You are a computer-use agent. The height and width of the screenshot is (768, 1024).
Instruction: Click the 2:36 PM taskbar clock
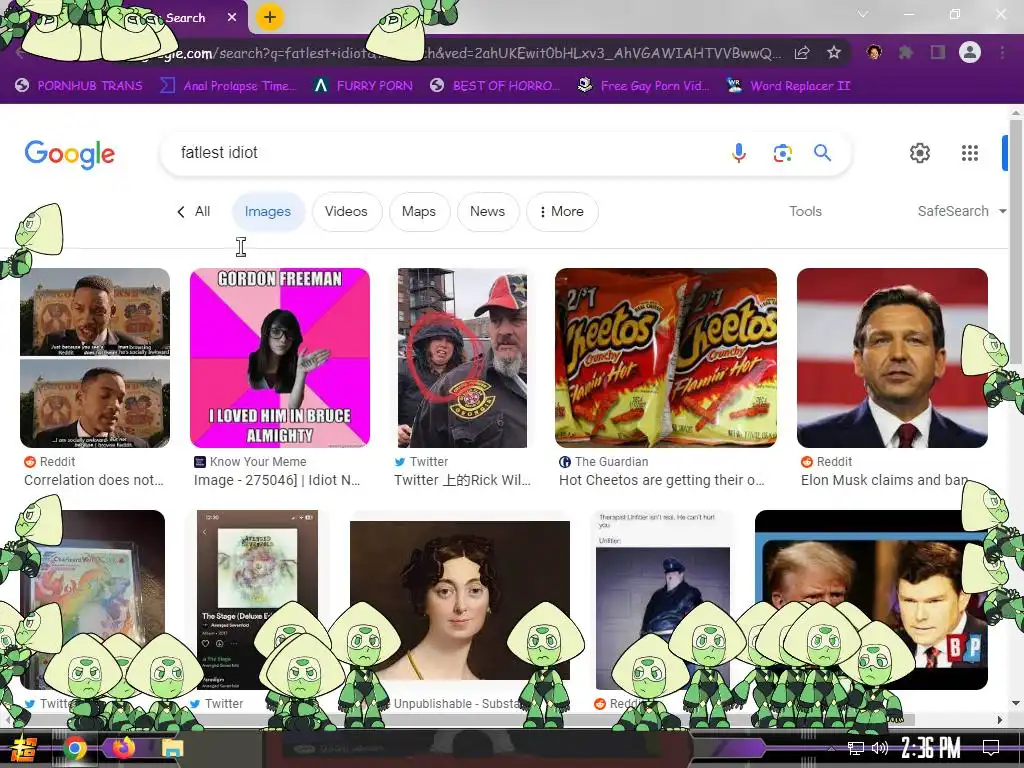pos(931,748)
